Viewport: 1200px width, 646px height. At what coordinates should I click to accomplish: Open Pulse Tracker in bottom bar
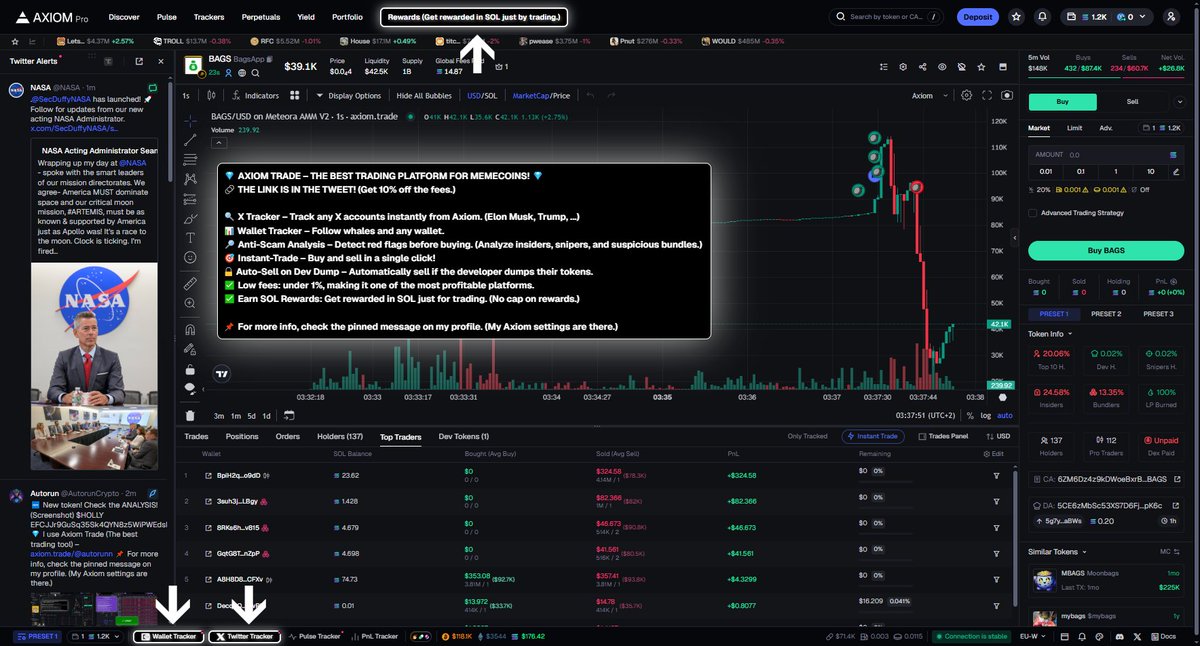315,636
